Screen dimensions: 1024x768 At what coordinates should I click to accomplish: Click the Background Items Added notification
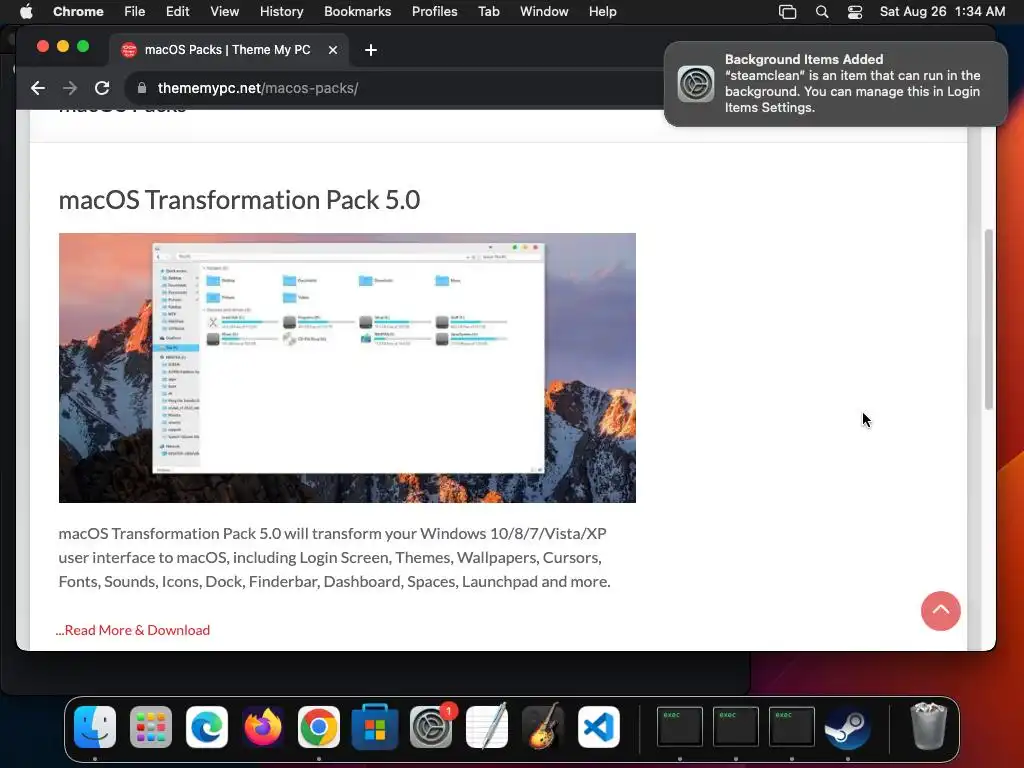[x=835, y=84]
